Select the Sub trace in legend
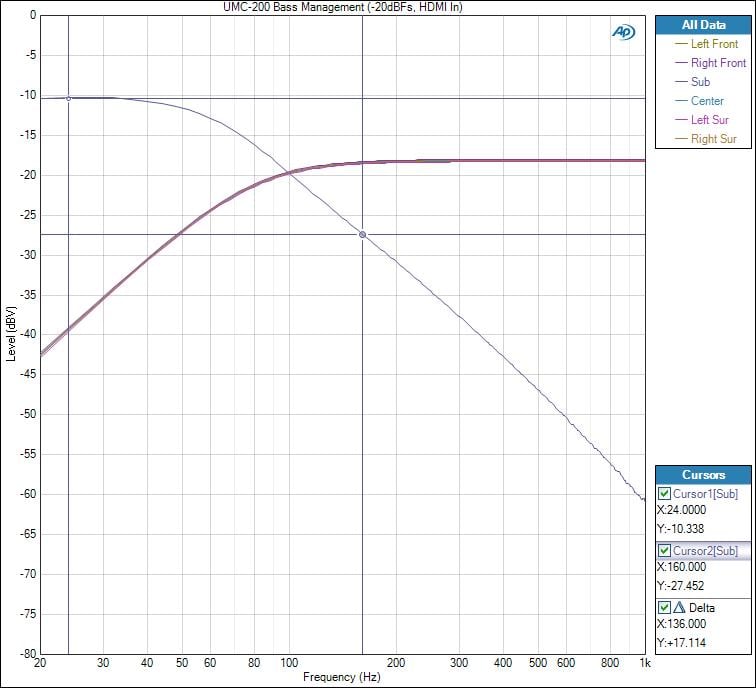This screenshot has width=756, height=688. 700,82
